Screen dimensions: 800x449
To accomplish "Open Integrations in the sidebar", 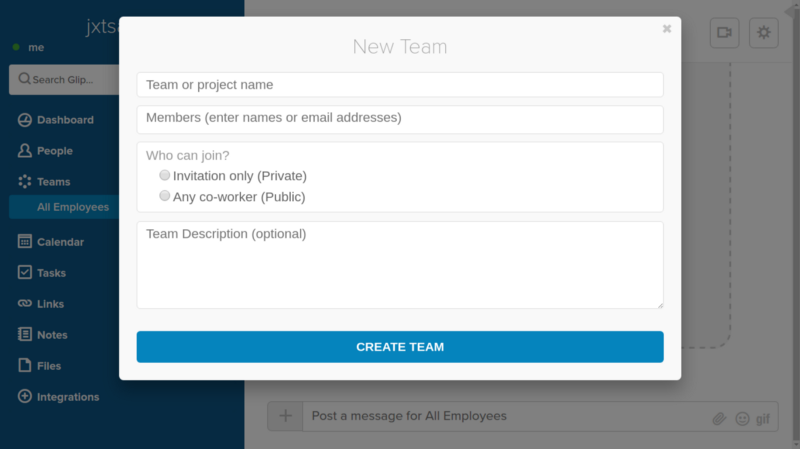I will tap(67, 397).
